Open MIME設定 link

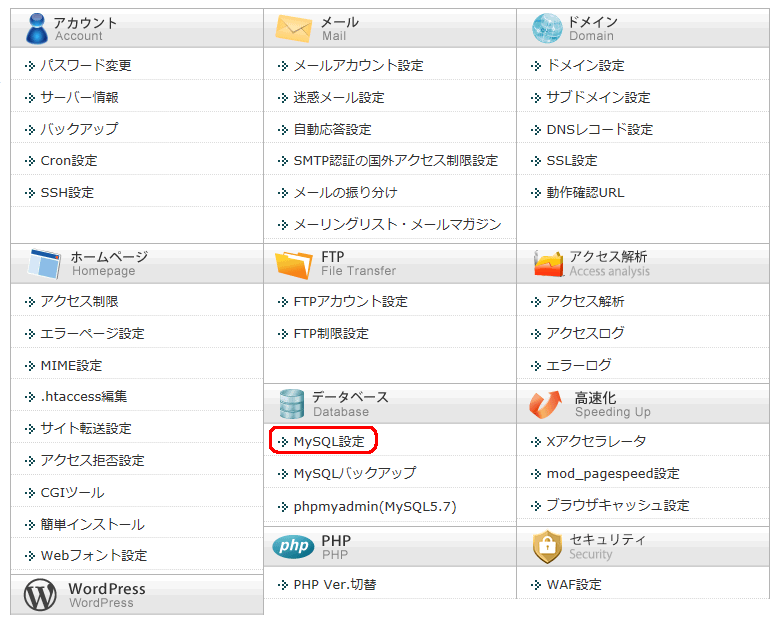71,366
